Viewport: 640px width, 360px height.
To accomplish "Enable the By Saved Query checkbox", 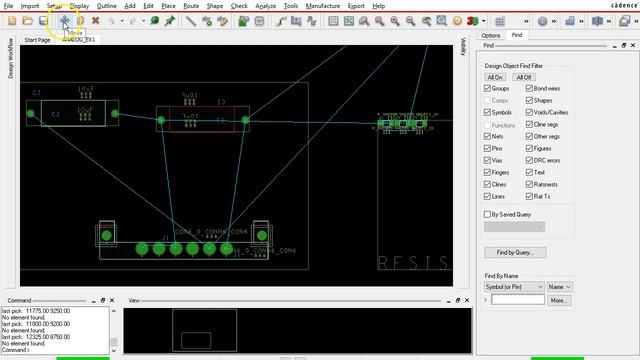I will coord(487,214).
